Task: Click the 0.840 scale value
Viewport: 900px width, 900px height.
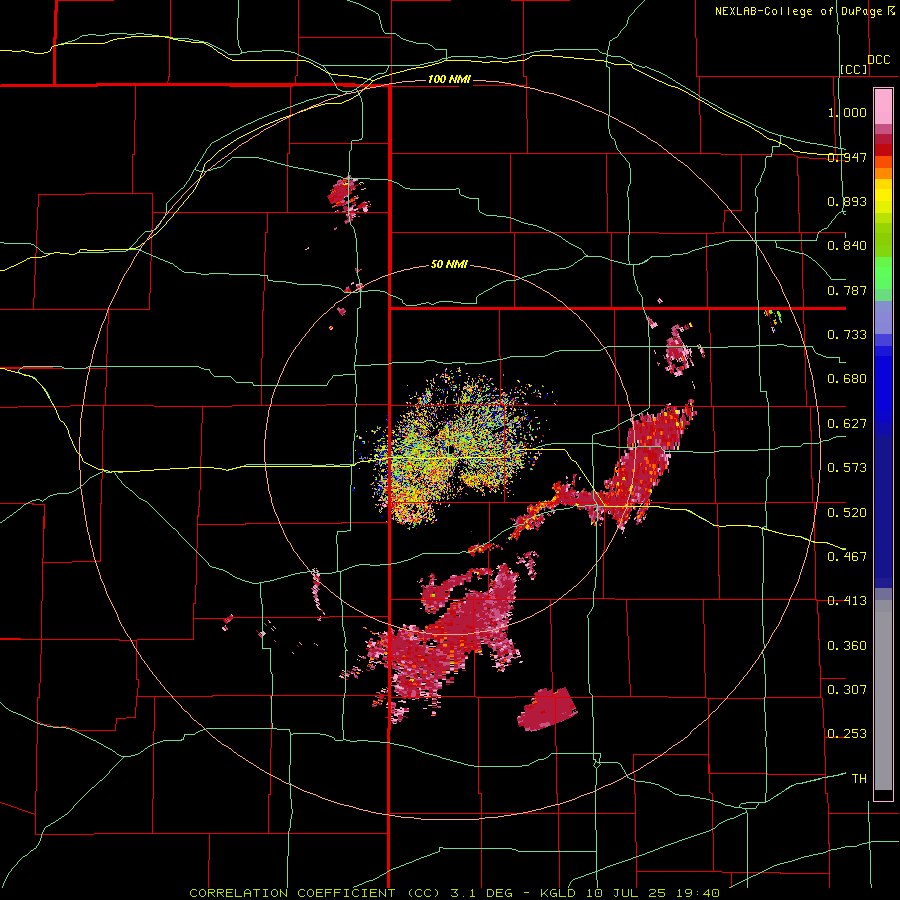Action: (847, 246)
